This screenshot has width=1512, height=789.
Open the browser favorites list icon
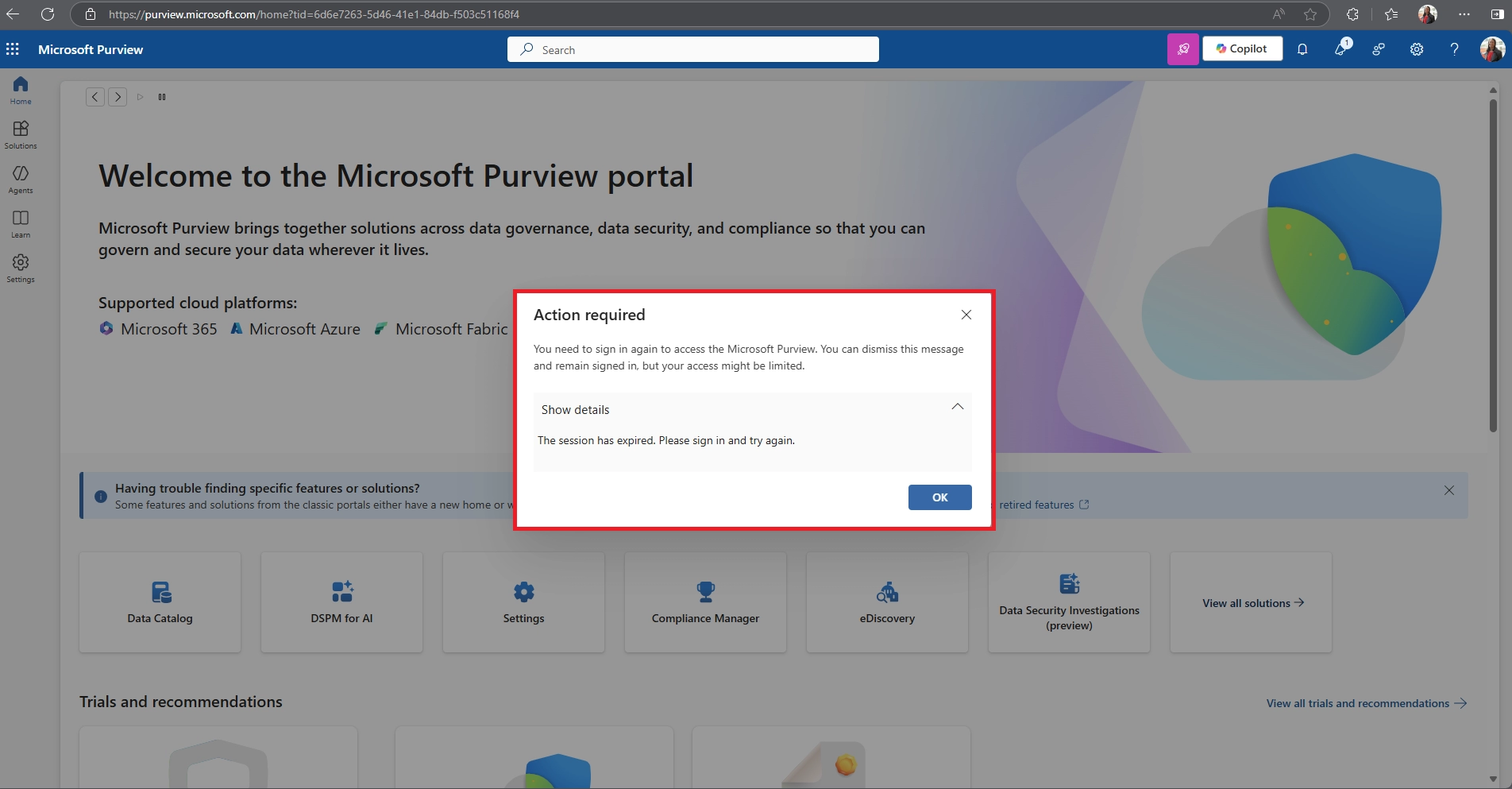[x=1391, y=14]
